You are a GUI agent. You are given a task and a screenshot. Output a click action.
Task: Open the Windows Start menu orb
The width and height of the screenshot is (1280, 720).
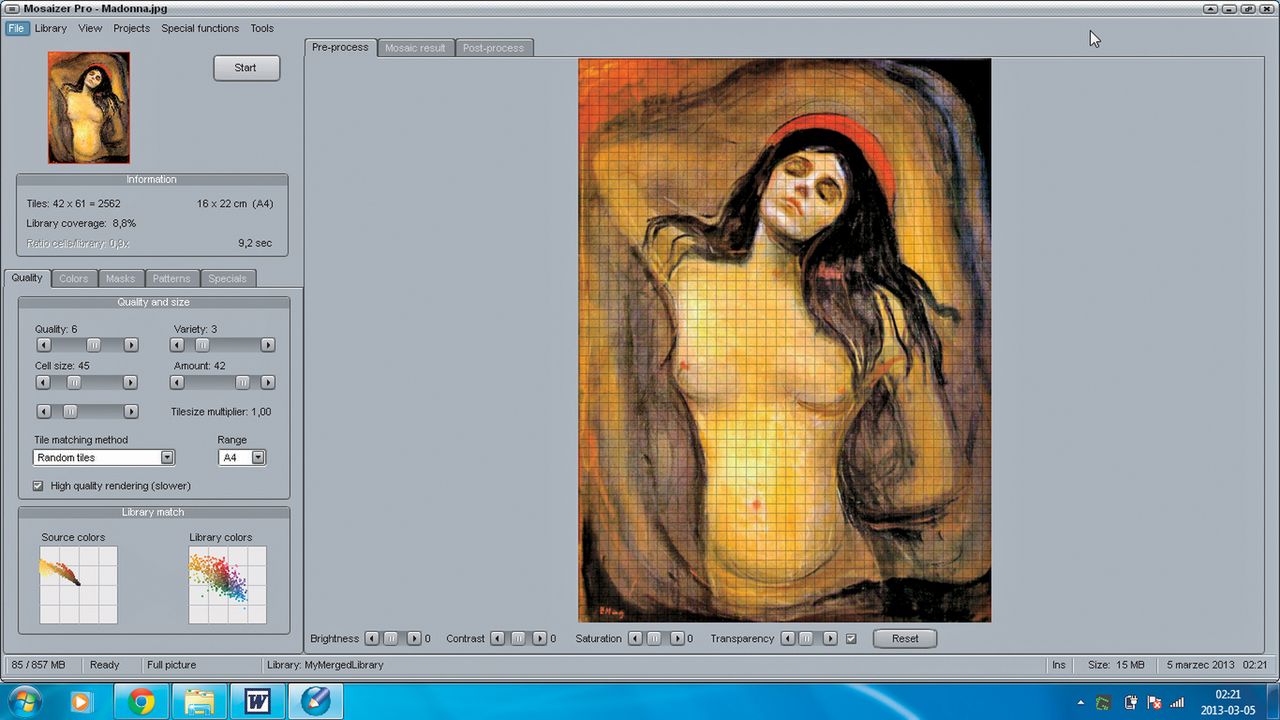tap(23, 703)
